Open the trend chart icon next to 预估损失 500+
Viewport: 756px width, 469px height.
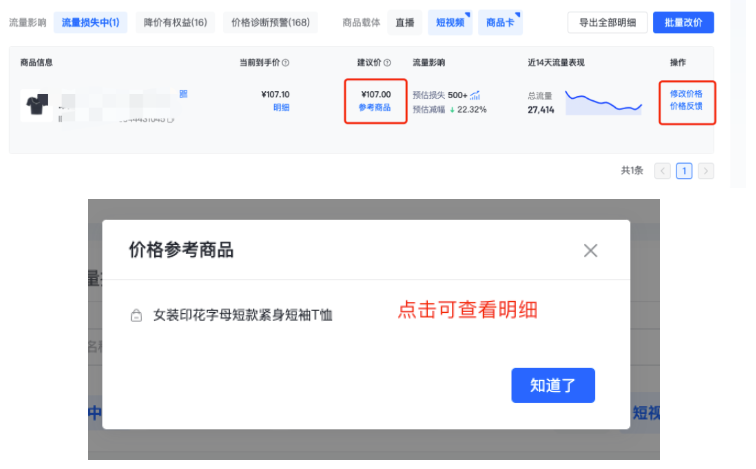coord(476,95)
